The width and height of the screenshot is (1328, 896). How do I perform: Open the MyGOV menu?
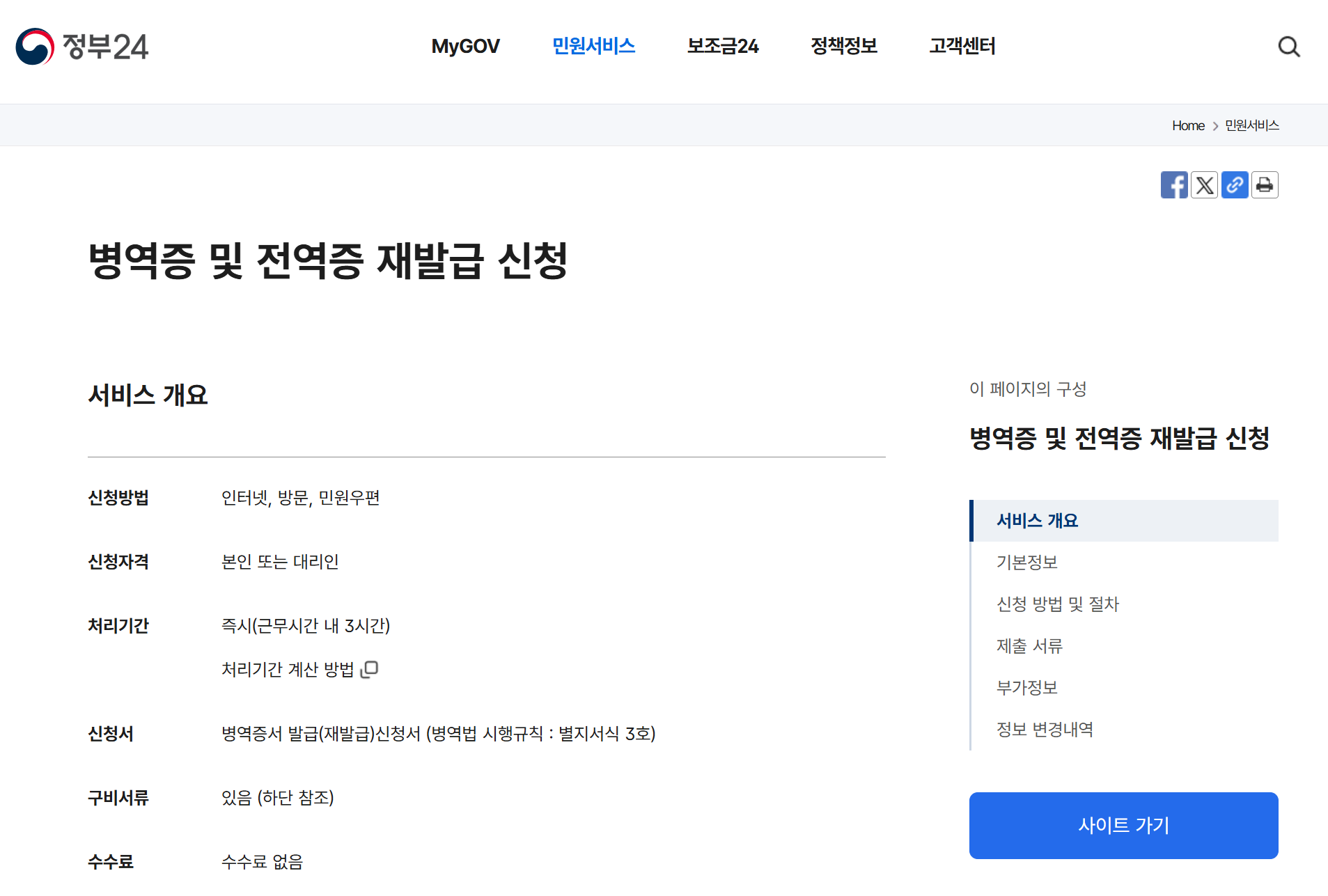(465, 47)
